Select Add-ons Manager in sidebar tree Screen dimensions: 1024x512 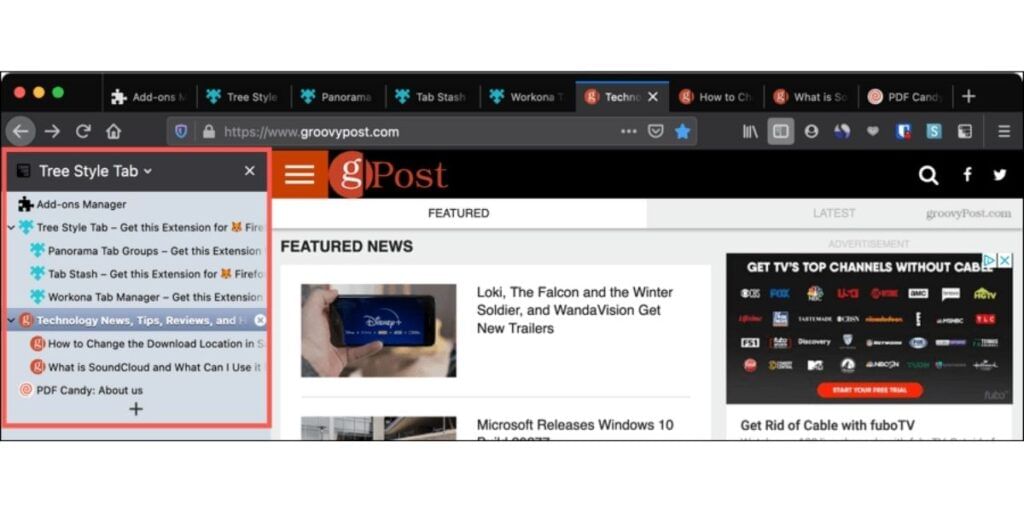pos(136,204)
